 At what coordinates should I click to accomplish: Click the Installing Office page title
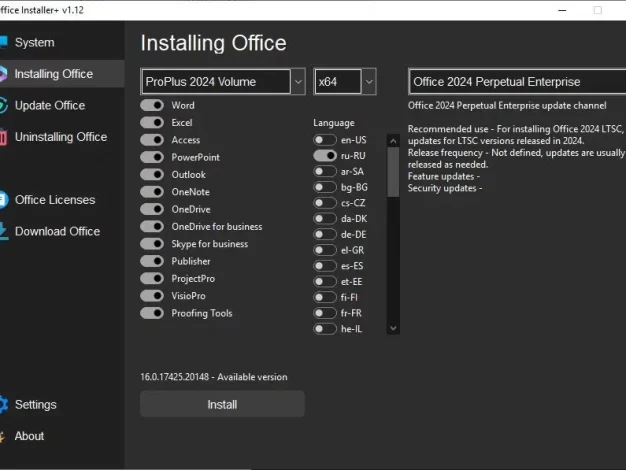click(214, 43)
